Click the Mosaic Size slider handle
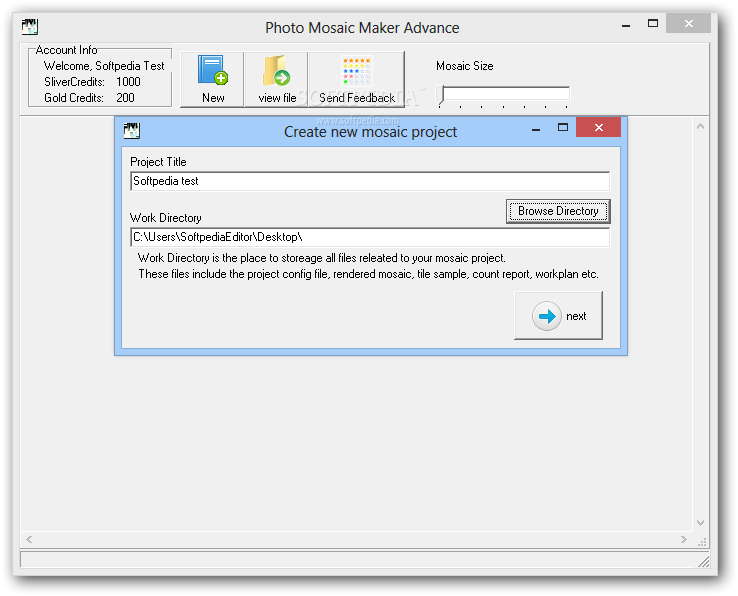The height and width of the screenshot is (596, 738). 441,95
